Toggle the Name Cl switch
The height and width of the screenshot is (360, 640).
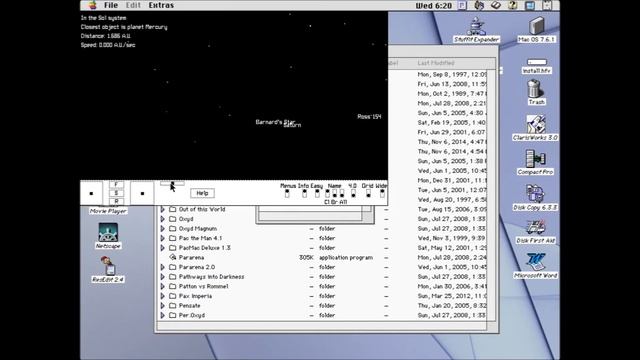(x=327, y=193)
